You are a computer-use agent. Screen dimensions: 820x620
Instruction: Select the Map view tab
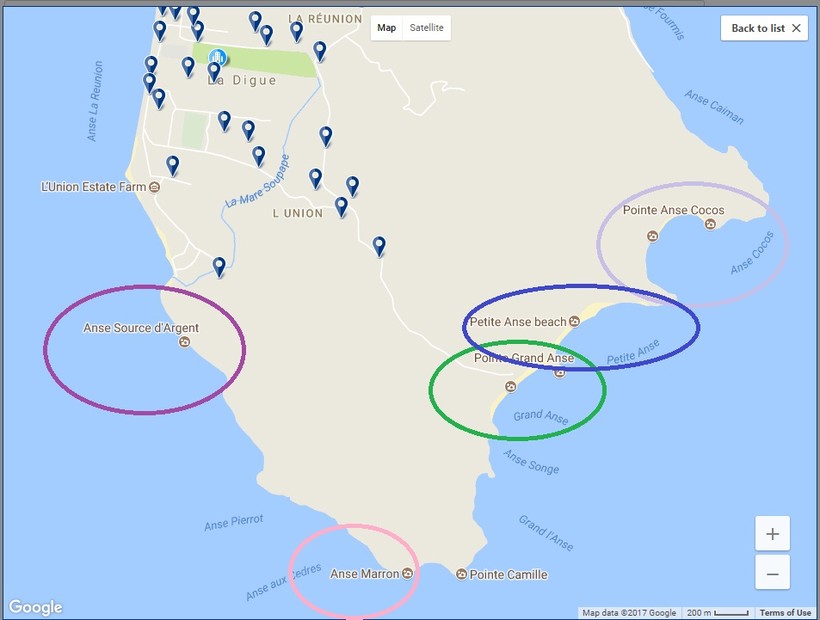[x=386, y=28]
